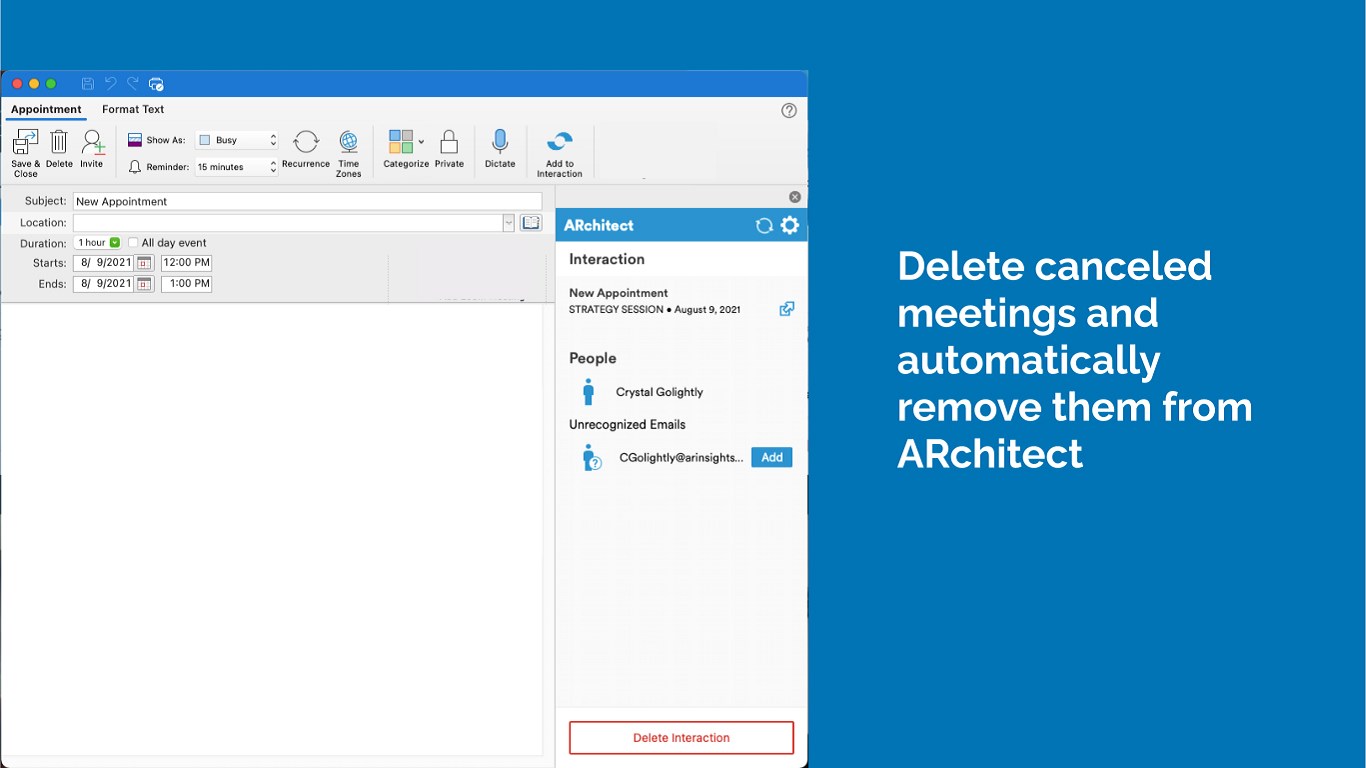1366x768 pixels.
Task: Click the STRATEGY SESSION August 9, 2021 text
Action: pos(655,310)
